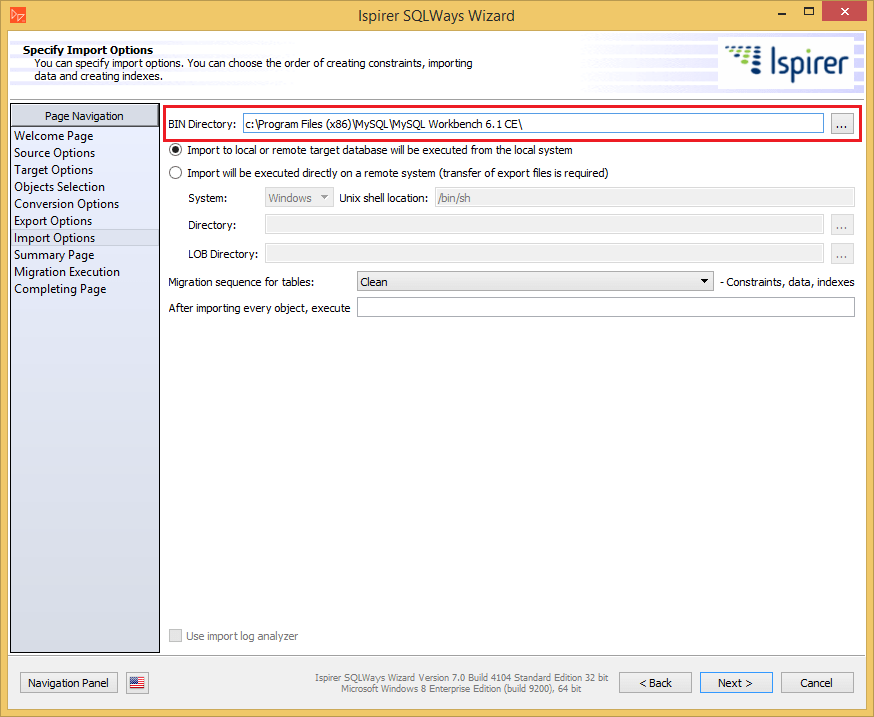
Task: Select direct import on a remote system
Action: coord(175,171)
